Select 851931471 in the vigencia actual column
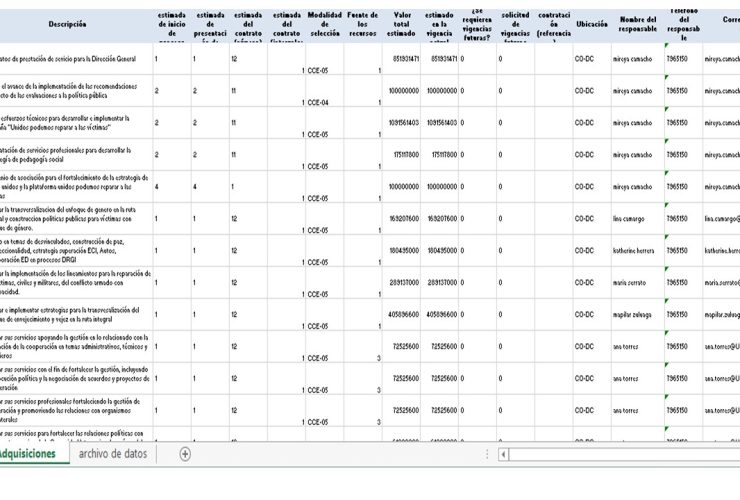The height and width of the screenshot is (500, 740). click(439, 59)
